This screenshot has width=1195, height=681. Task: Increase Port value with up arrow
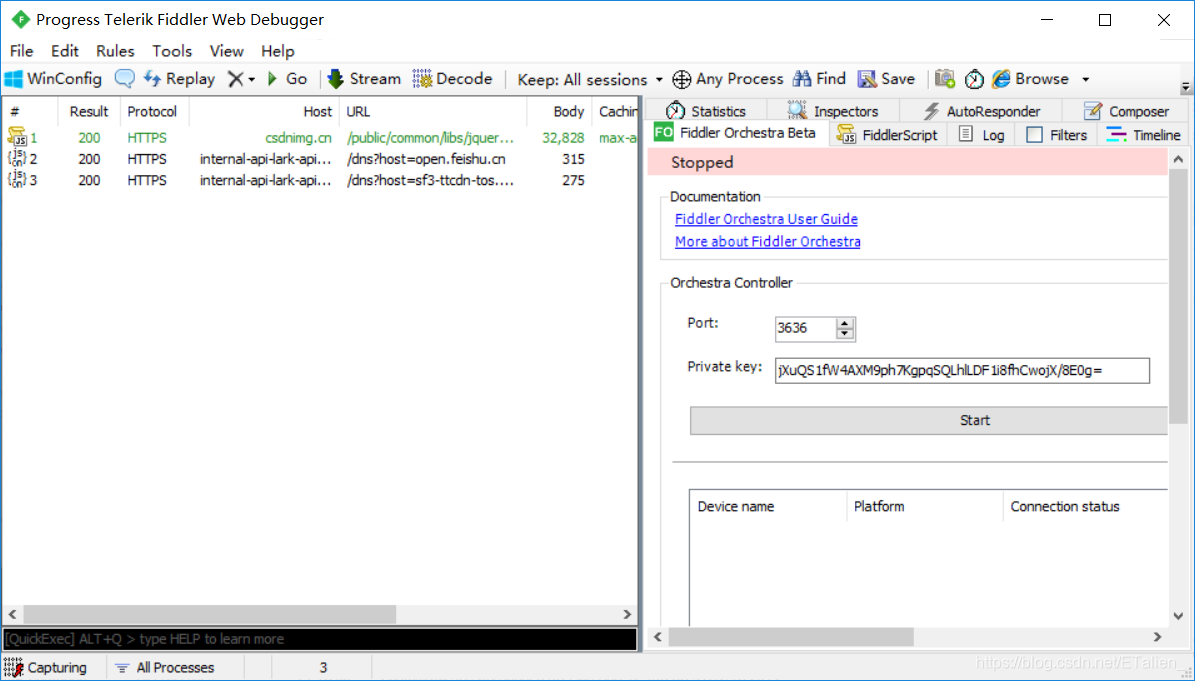(x=844, y=323)
